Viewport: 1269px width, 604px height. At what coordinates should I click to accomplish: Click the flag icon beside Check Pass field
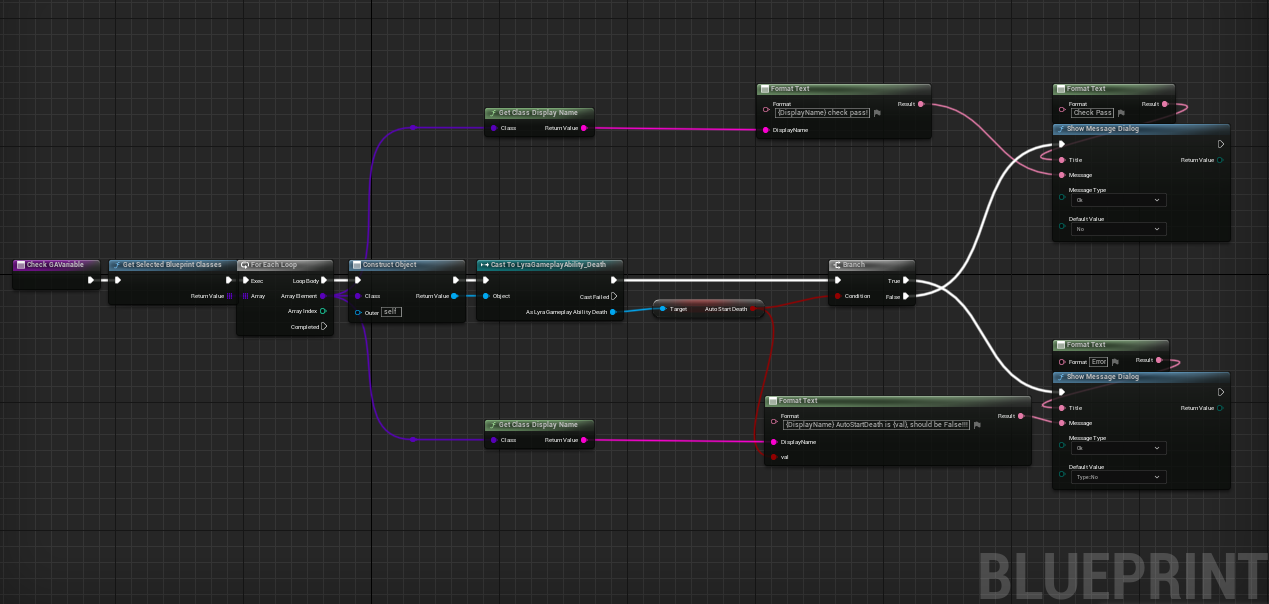click(1122, 113)
